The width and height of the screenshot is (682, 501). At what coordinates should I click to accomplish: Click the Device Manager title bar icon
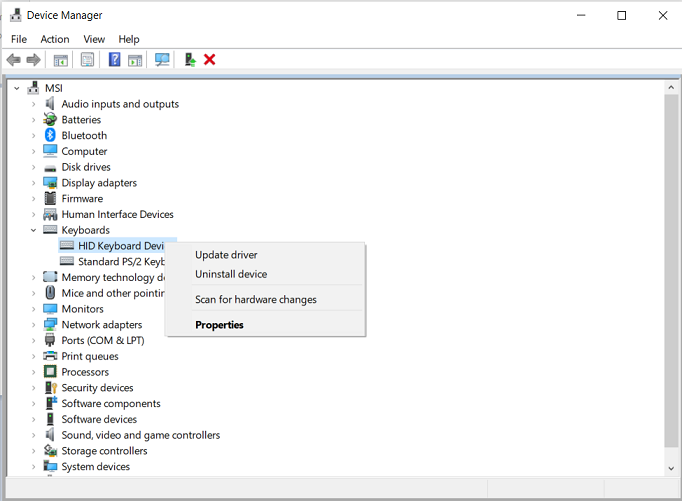coord(16,15)
